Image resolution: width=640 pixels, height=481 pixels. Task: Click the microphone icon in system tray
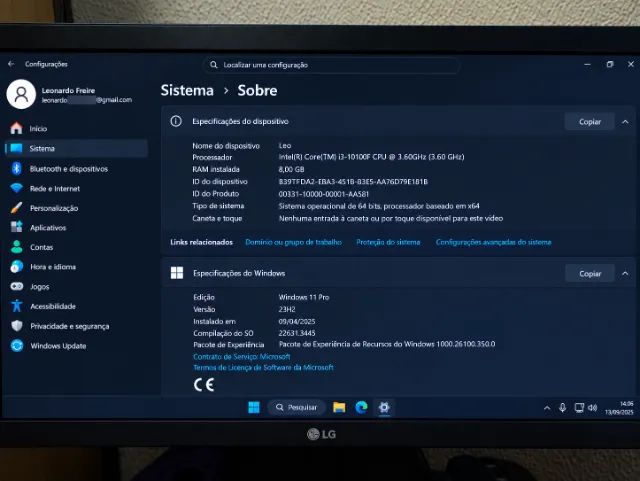[562, 408]
